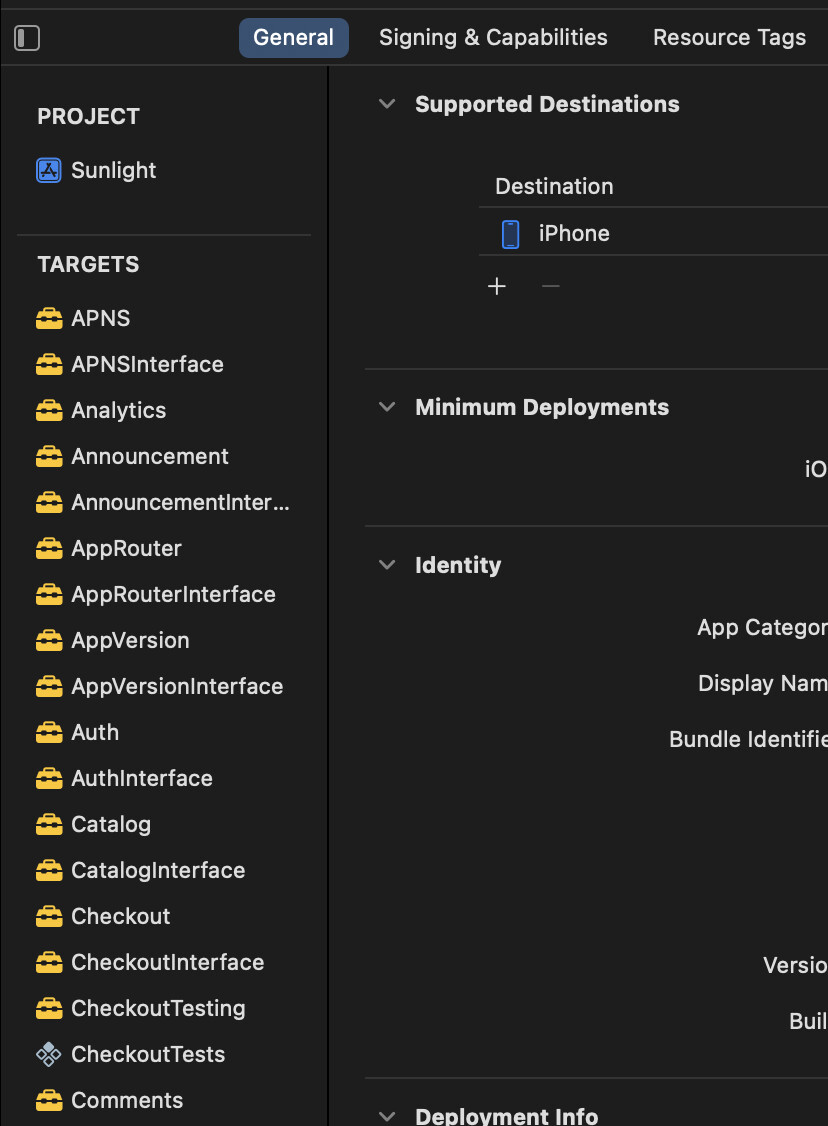Select the CatalogInterface target name
Viewport: 828px width, 1126px height.
coord(159,870)
